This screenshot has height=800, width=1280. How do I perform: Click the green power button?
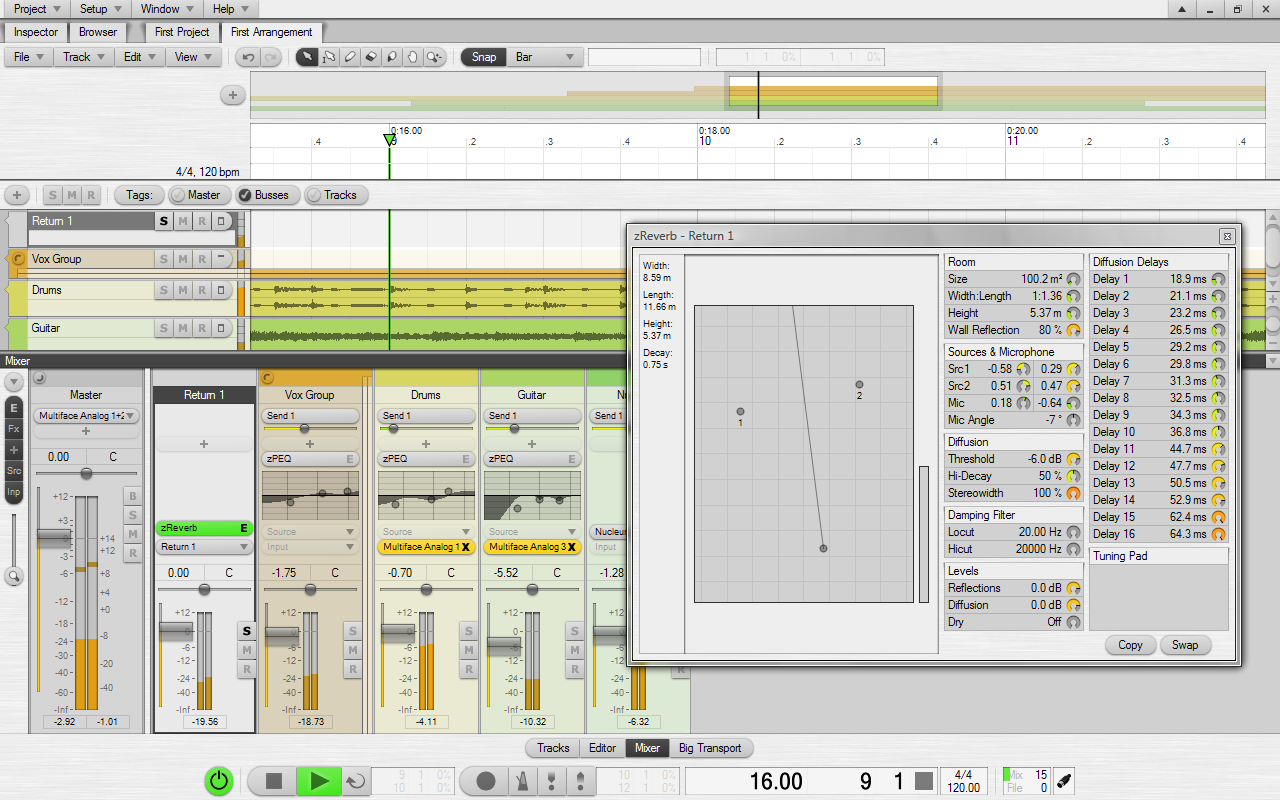tap(219, 781)
